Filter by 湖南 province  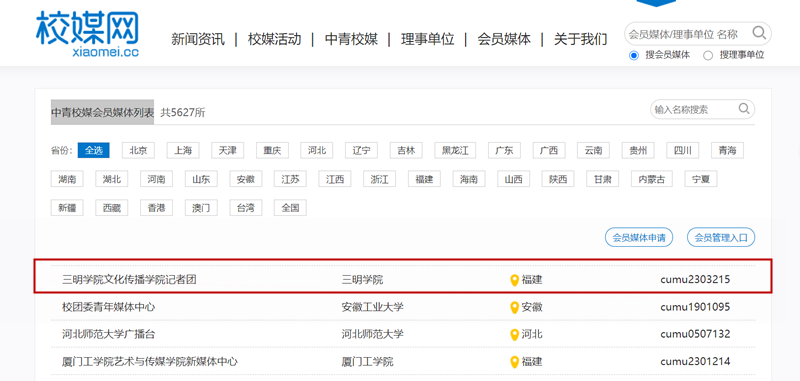pos(67,179)
